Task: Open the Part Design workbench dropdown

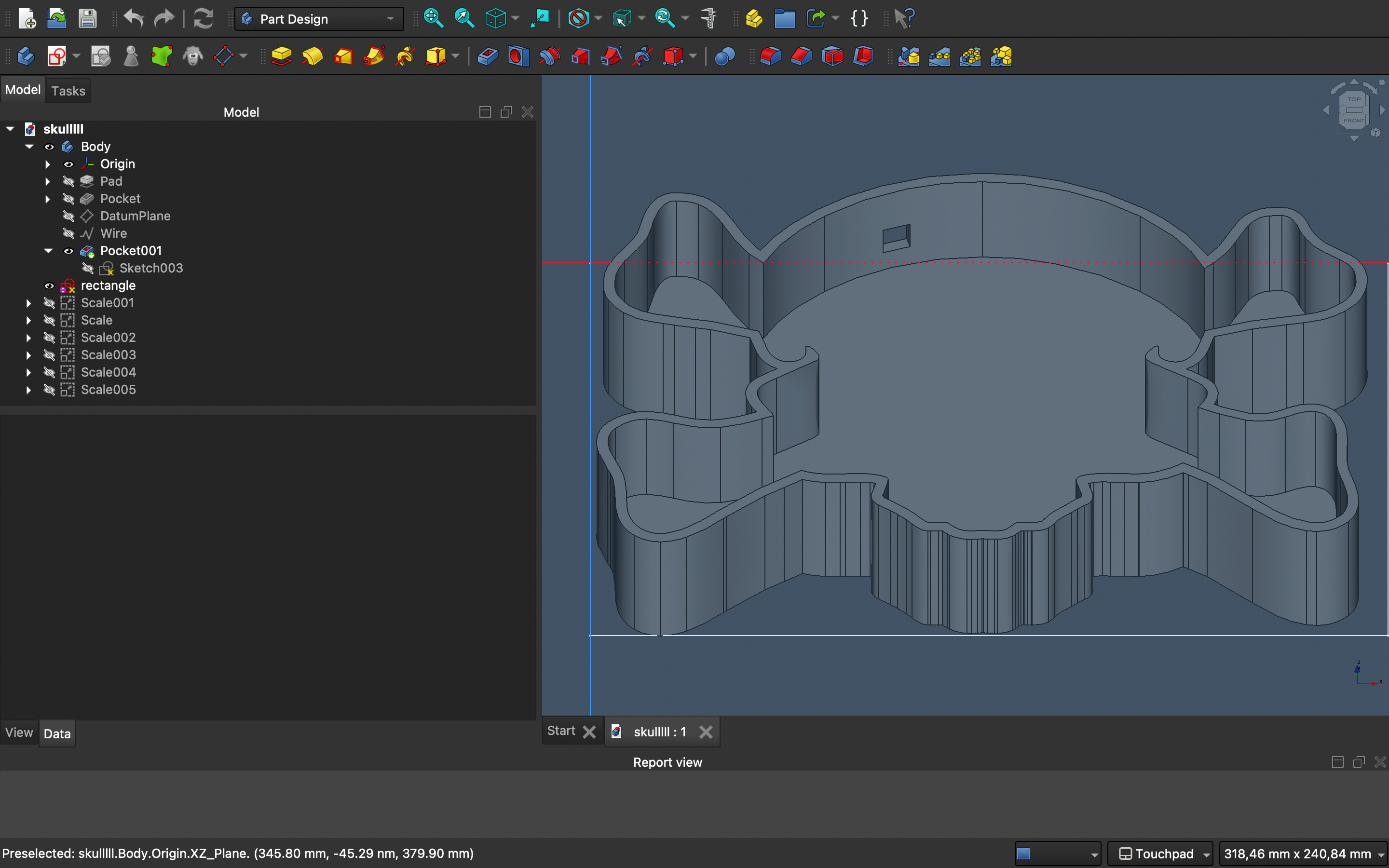Action: coord(319,19)
